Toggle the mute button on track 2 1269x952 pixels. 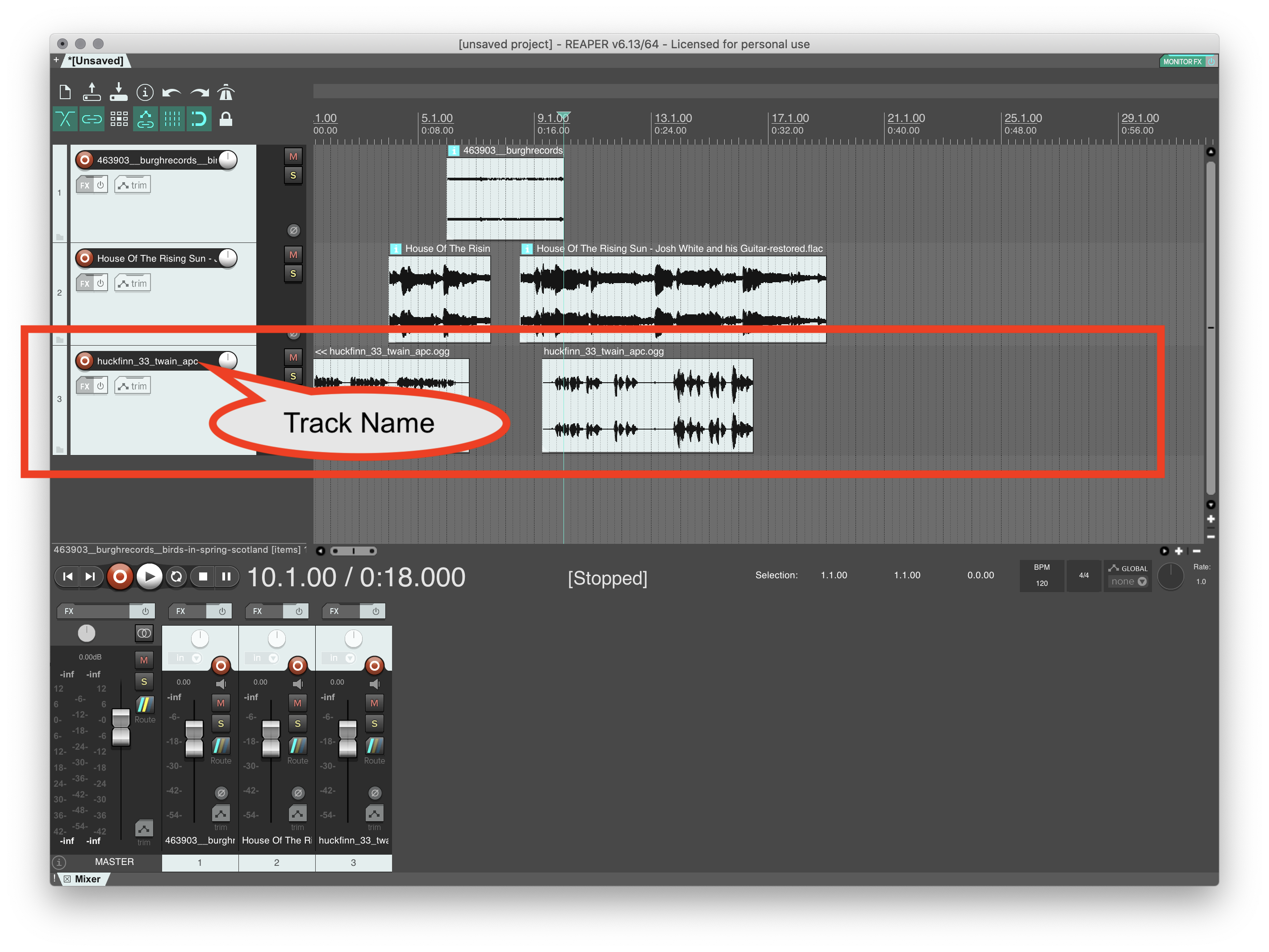point(294,255)
